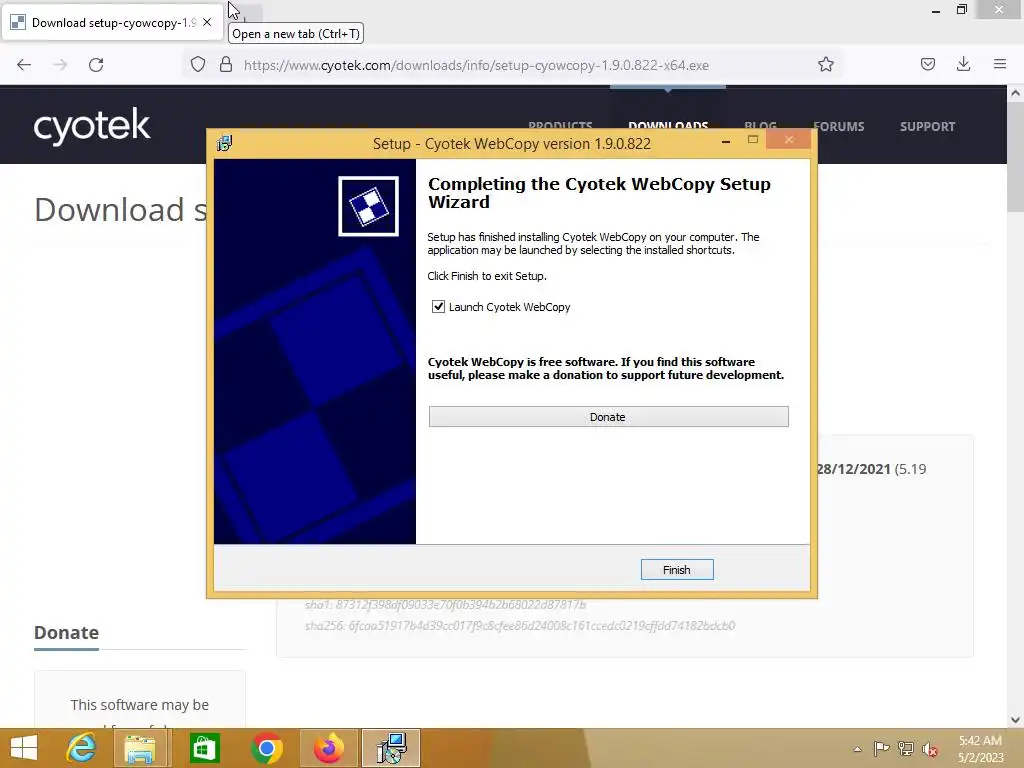Viewport: 1024px width, 768px height.
Task: Click the Donate heading on webpage
Action: [67, 632]
